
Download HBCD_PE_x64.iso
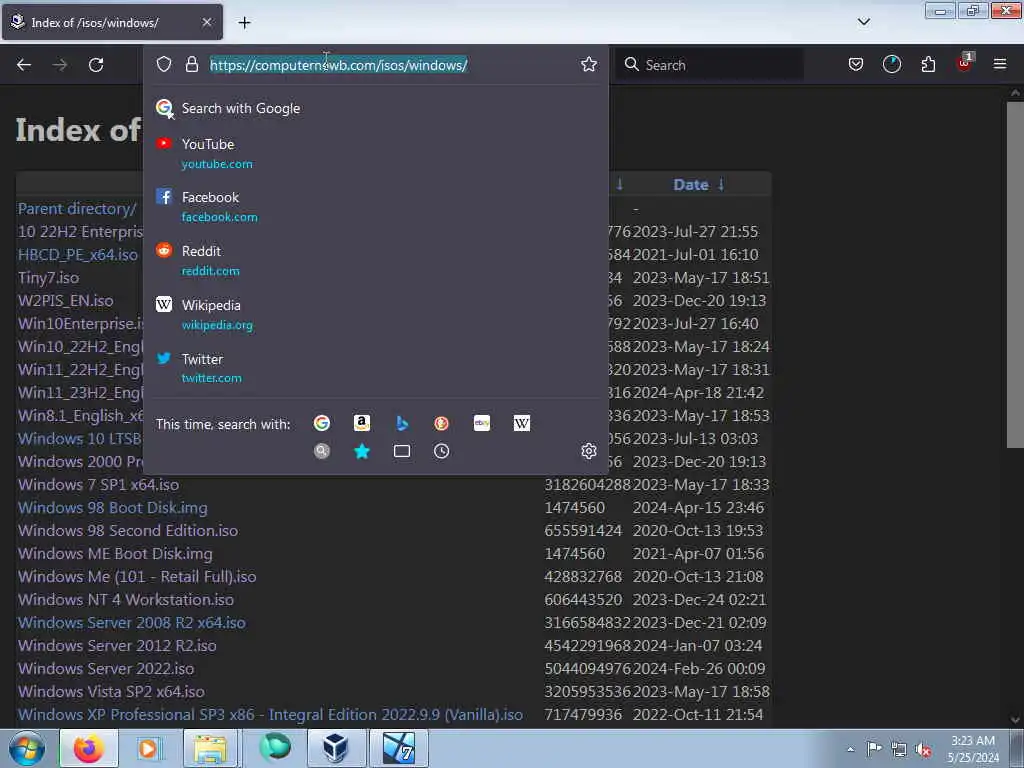[78, 255]
